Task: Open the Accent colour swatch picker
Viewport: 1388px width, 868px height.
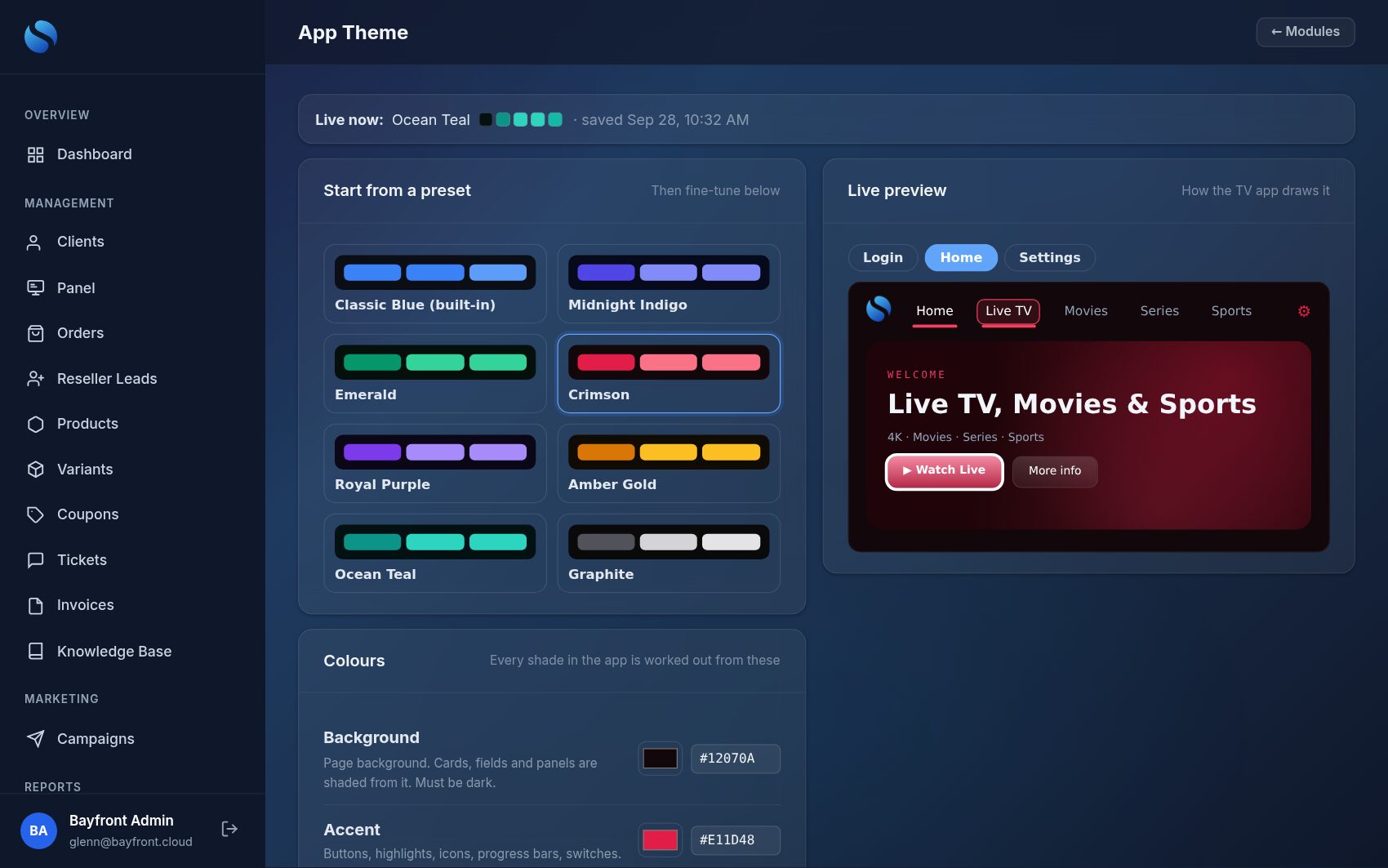Action: (x=660, y=840)
